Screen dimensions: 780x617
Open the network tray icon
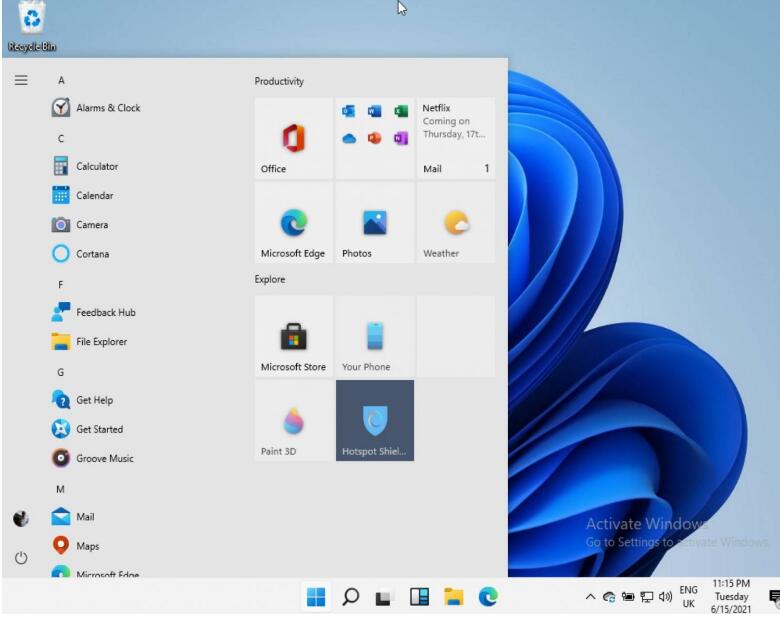click(x=647, y=597)
